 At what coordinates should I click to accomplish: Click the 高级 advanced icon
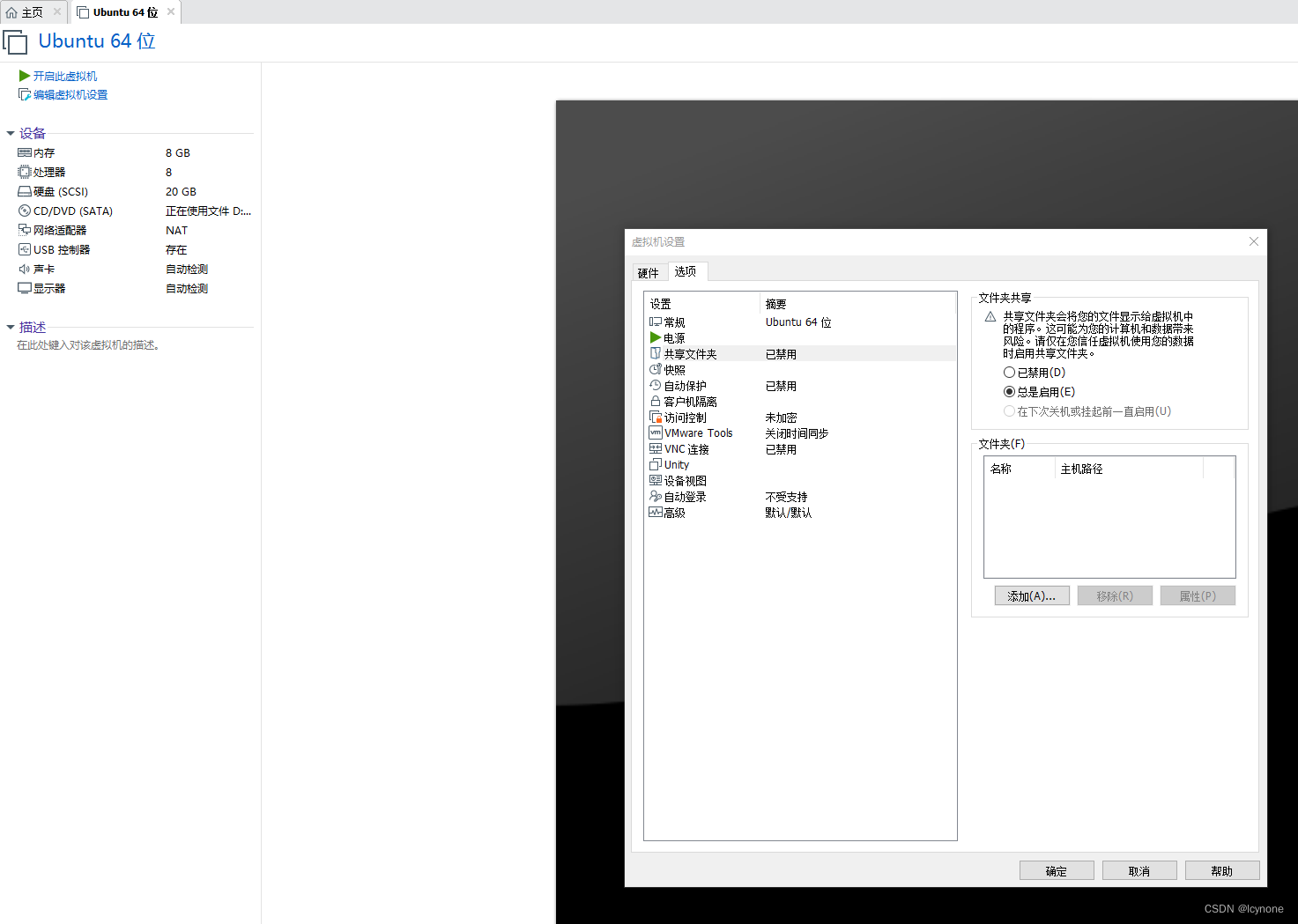pos(656,512)
